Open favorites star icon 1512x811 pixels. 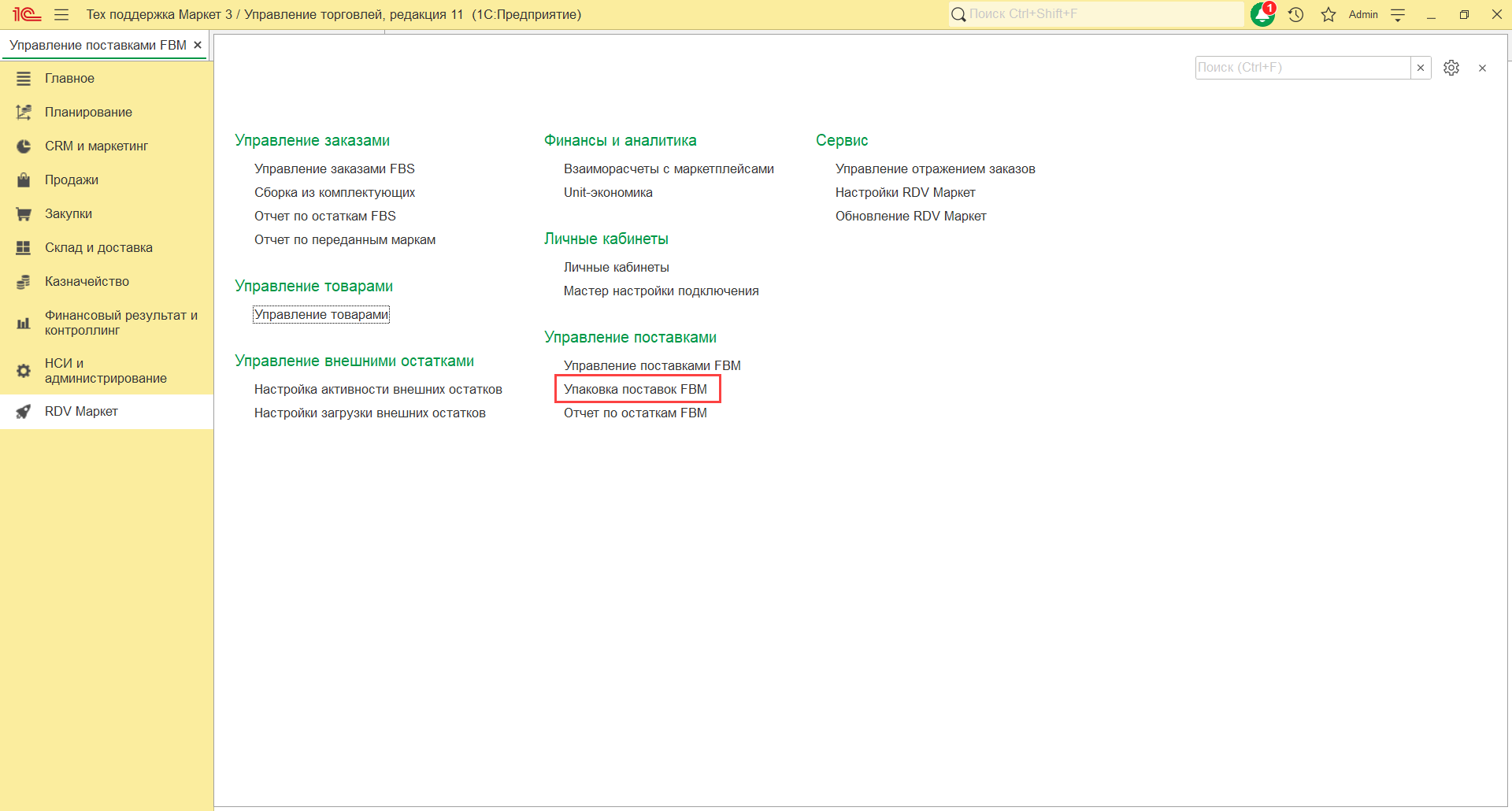click(1329, 14)
